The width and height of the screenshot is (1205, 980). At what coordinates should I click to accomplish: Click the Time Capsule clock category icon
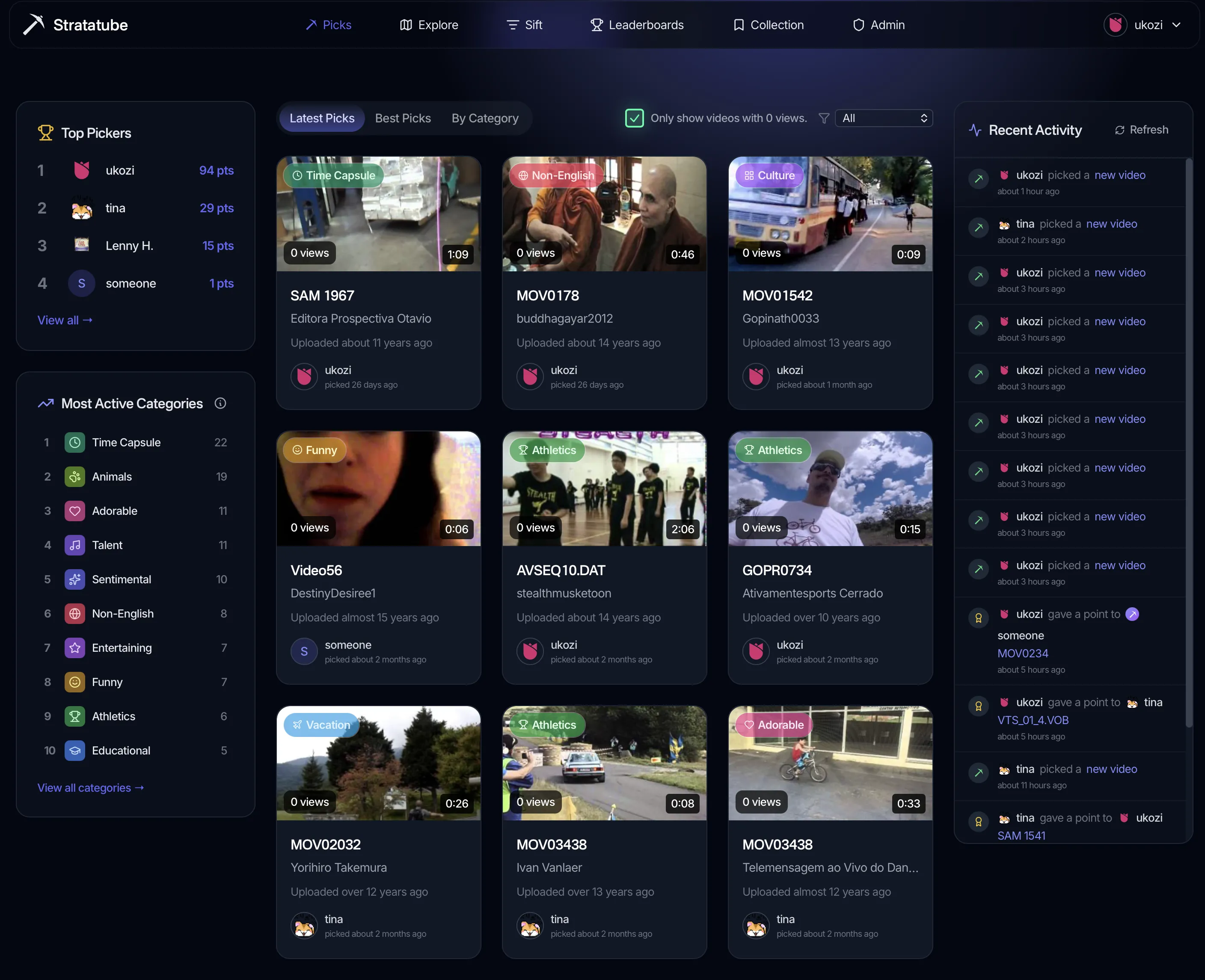pos(74,442)
